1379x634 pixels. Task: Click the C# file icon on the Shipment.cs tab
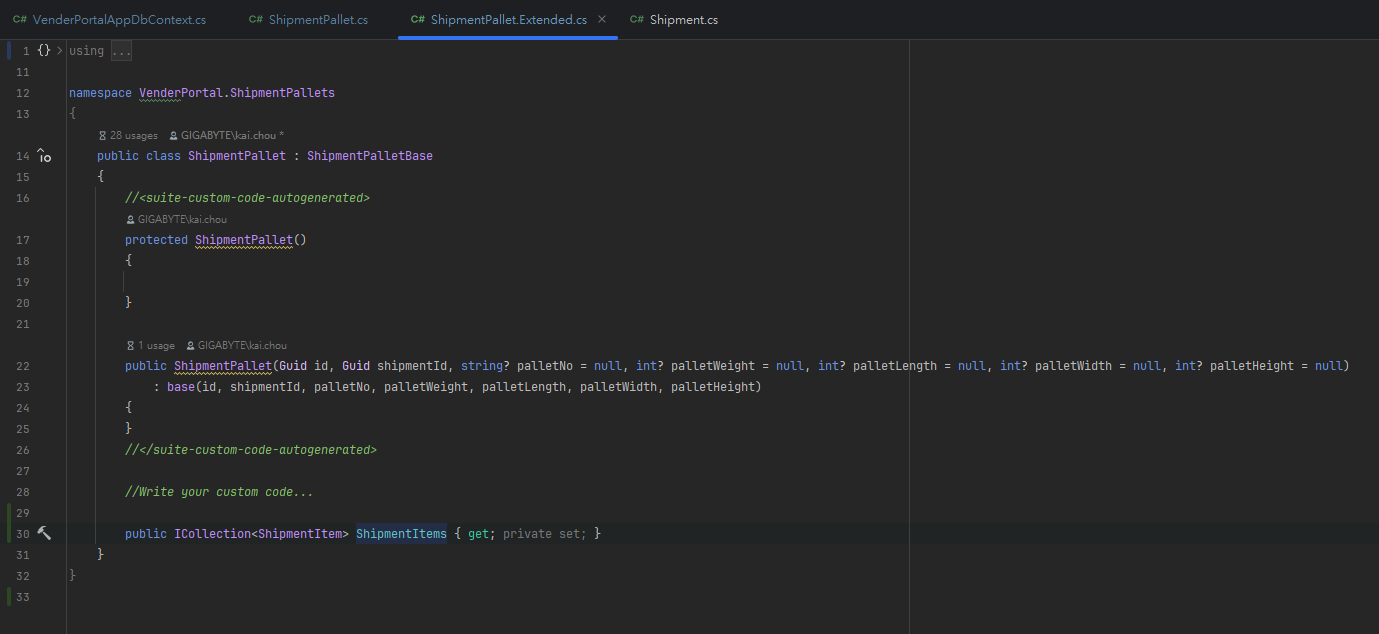click(636, 20)
